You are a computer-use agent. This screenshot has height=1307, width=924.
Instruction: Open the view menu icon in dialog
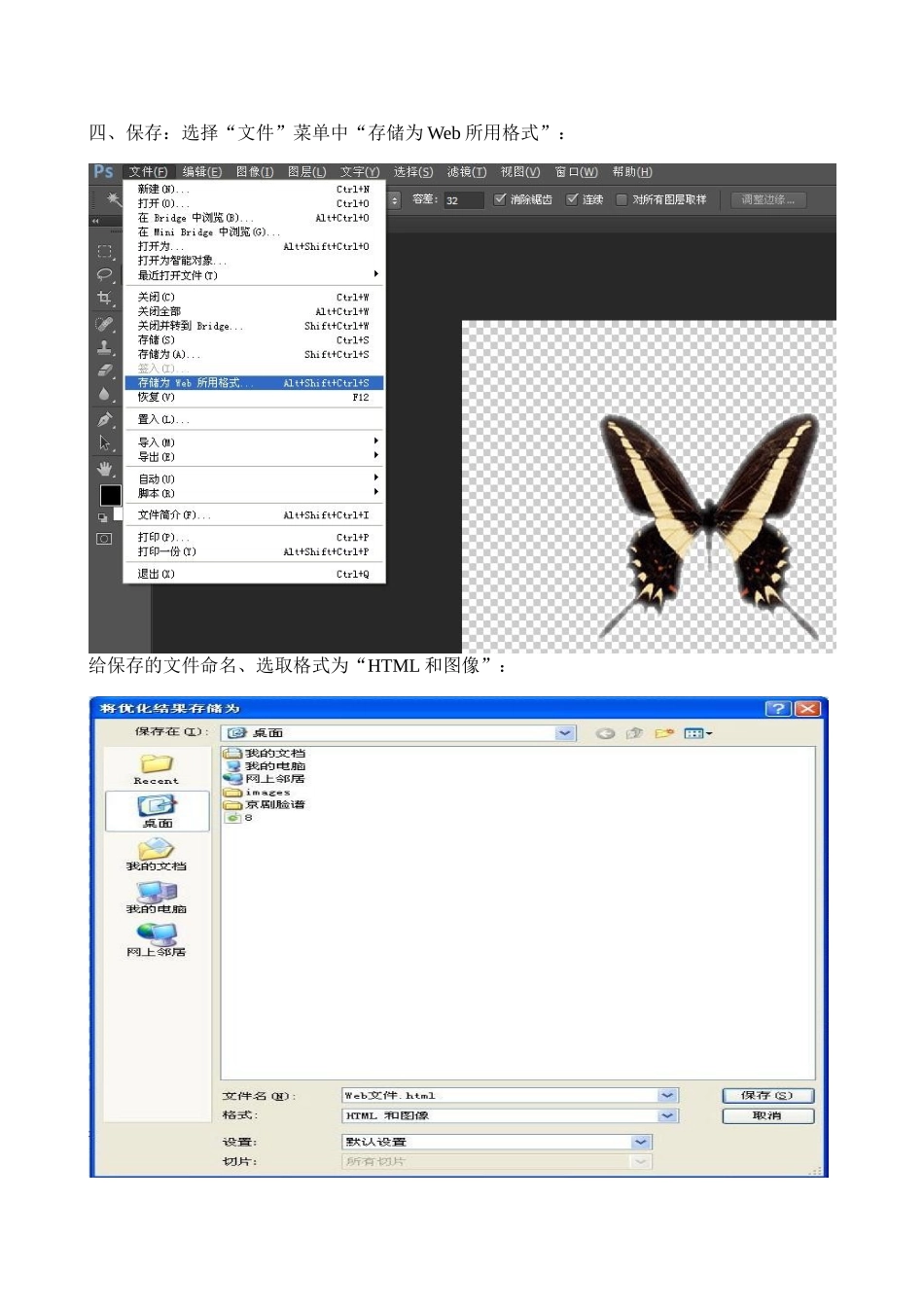click(x=697, y=733)
